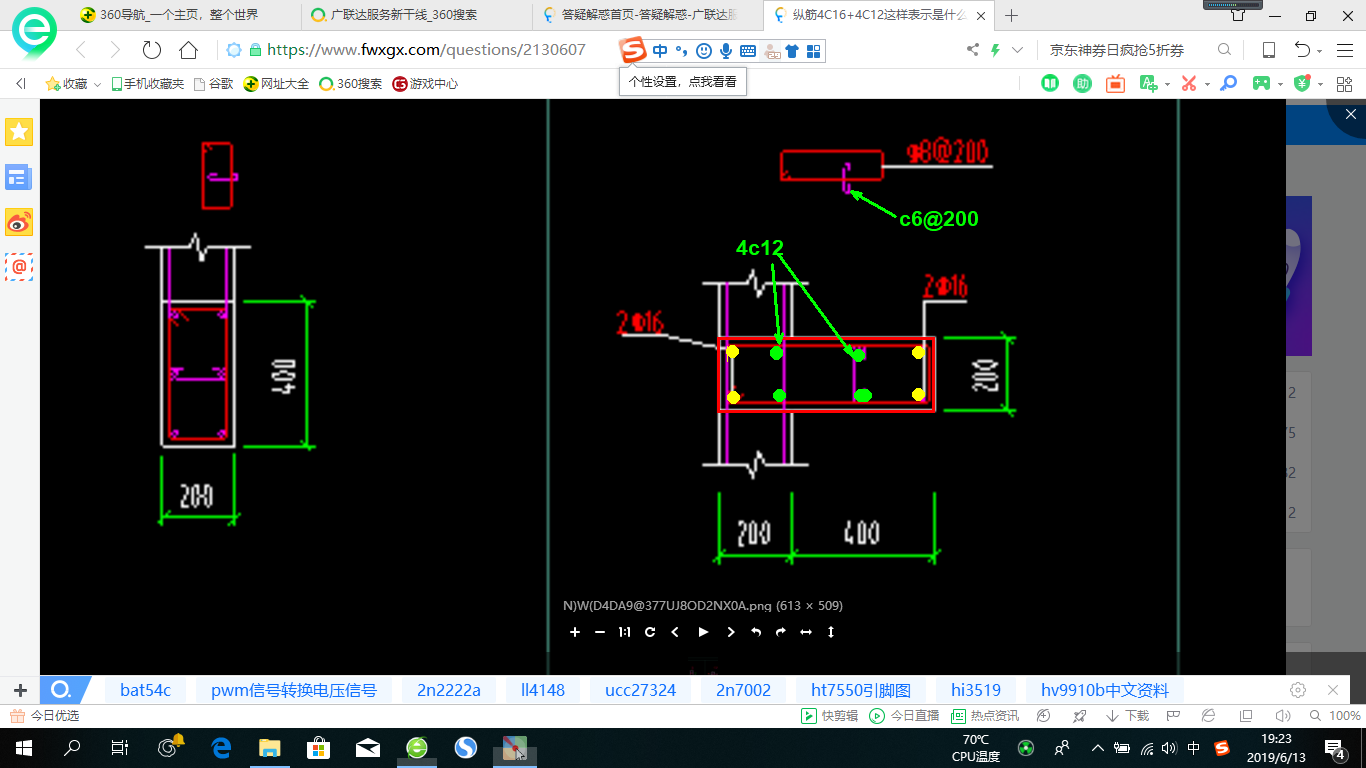The width and height of the screenshot is (1366, 768).
Task: Open the blue key password extension
Action: click(1229, 84)
